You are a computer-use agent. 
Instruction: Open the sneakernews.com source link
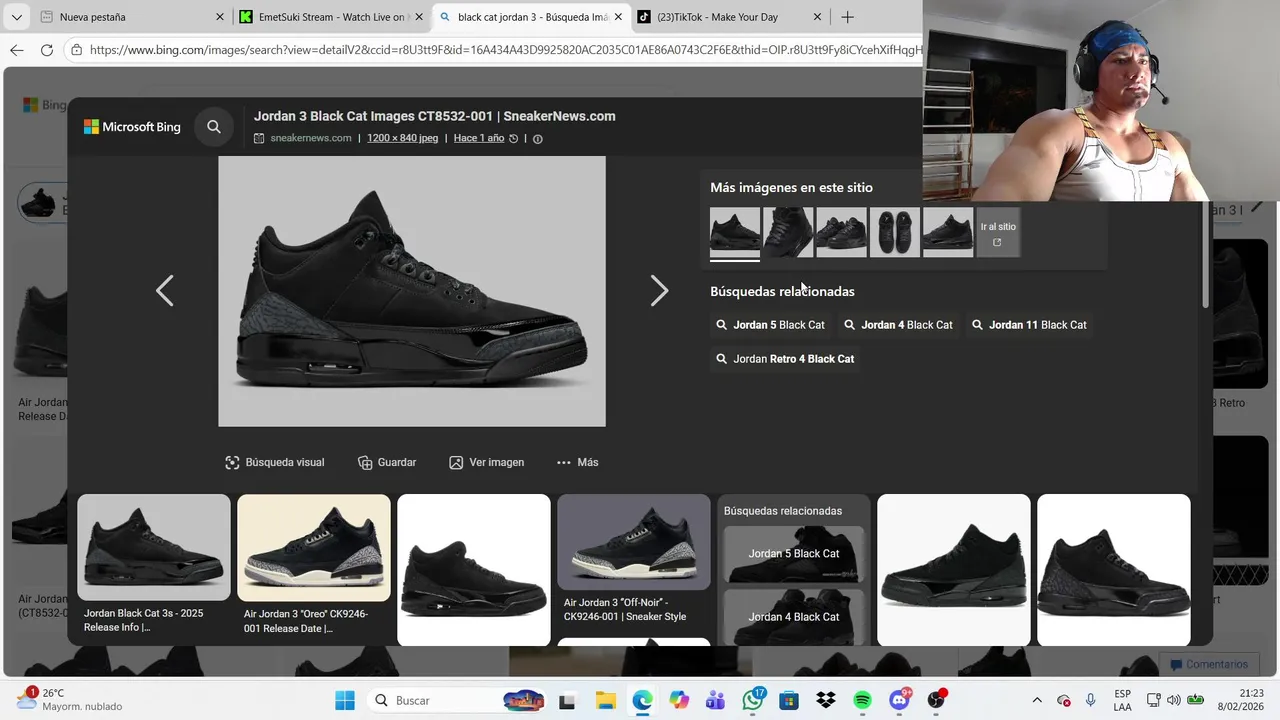[310, 138]
